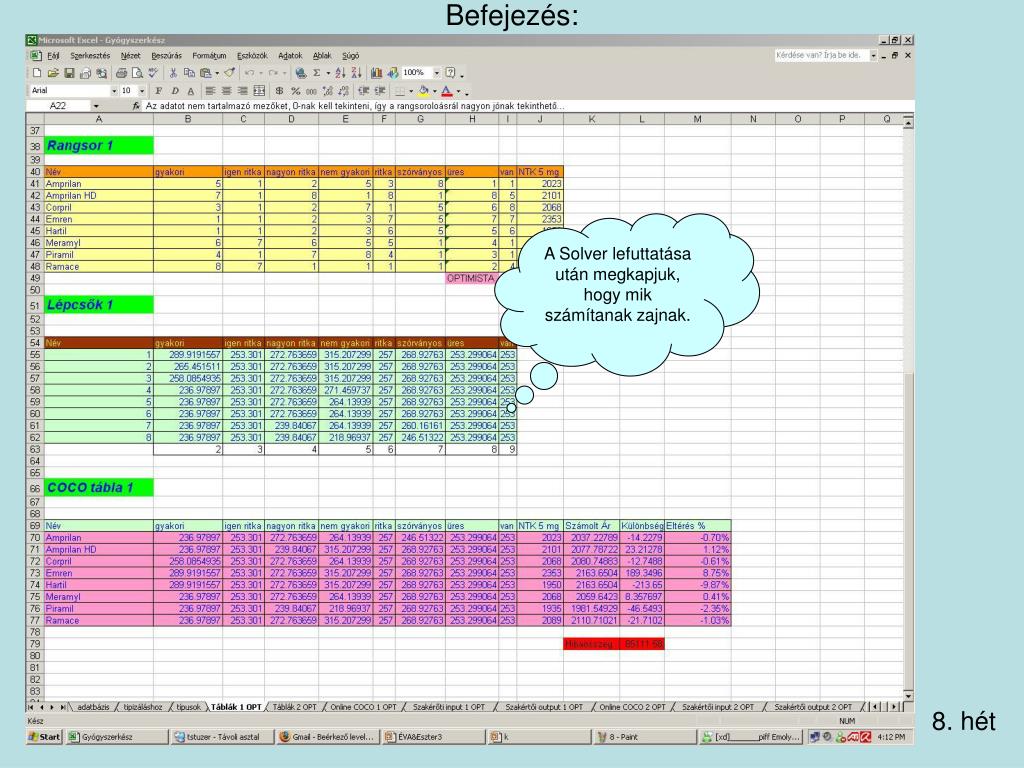Switch to the tstuzer - Távoli asztal taskbar window
The height and width of the screenshot is (768, 1024).
[222, 737]
